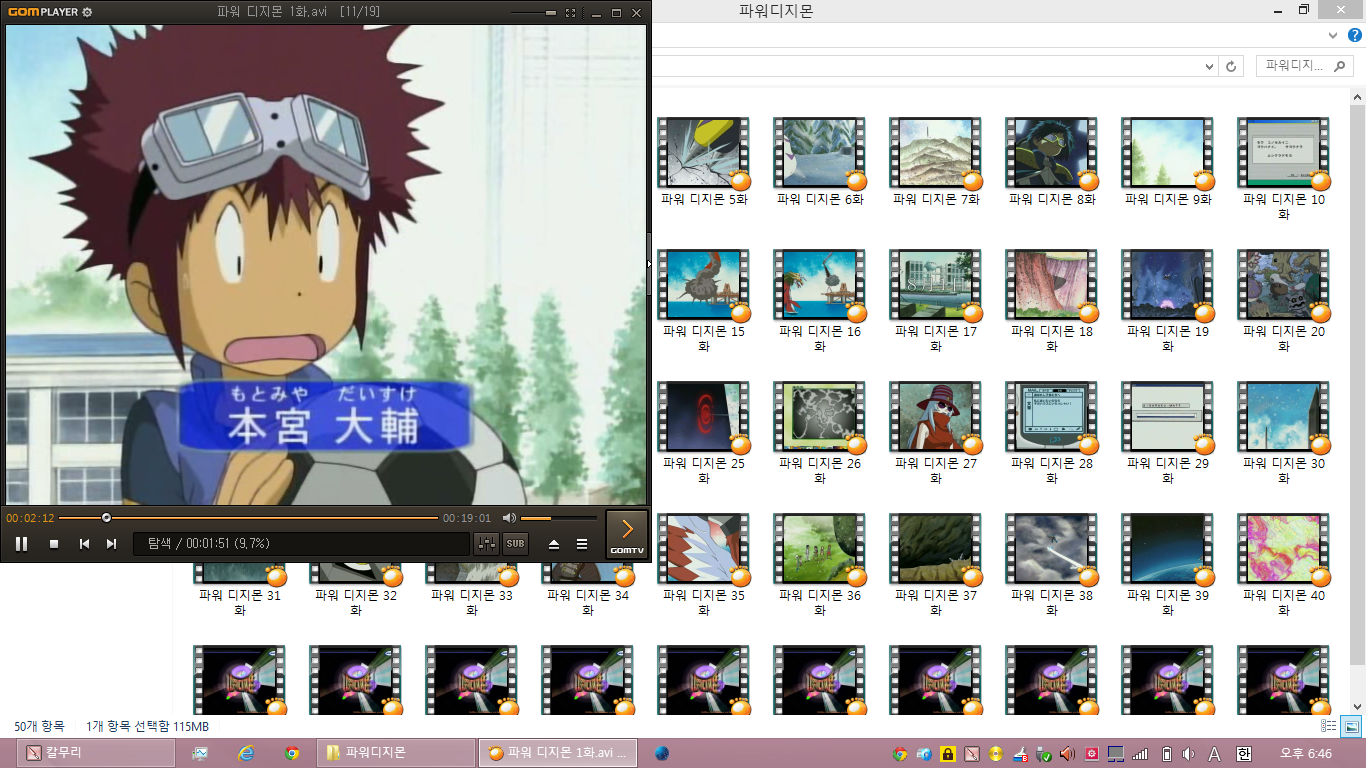Open Google Chrome pinned taskbar icon
This screenshot has height=768, width=1366.
click(x=292, y=753)
